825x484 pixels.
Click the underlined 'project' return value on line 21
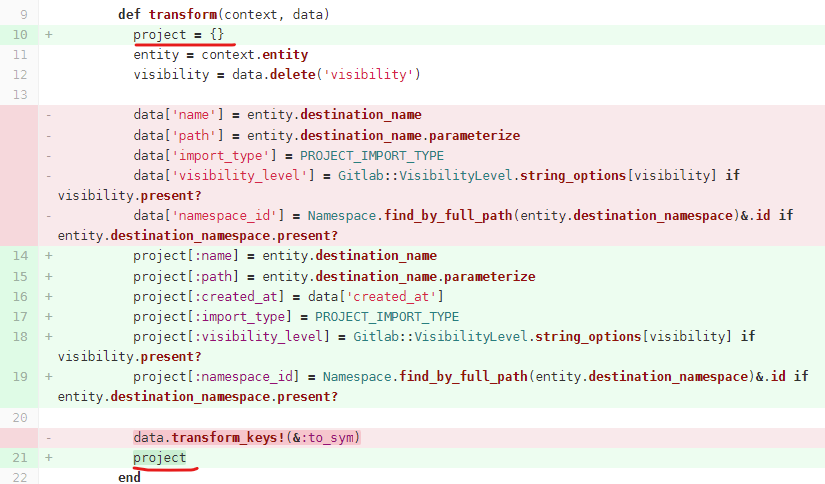[x=160, y=458]
